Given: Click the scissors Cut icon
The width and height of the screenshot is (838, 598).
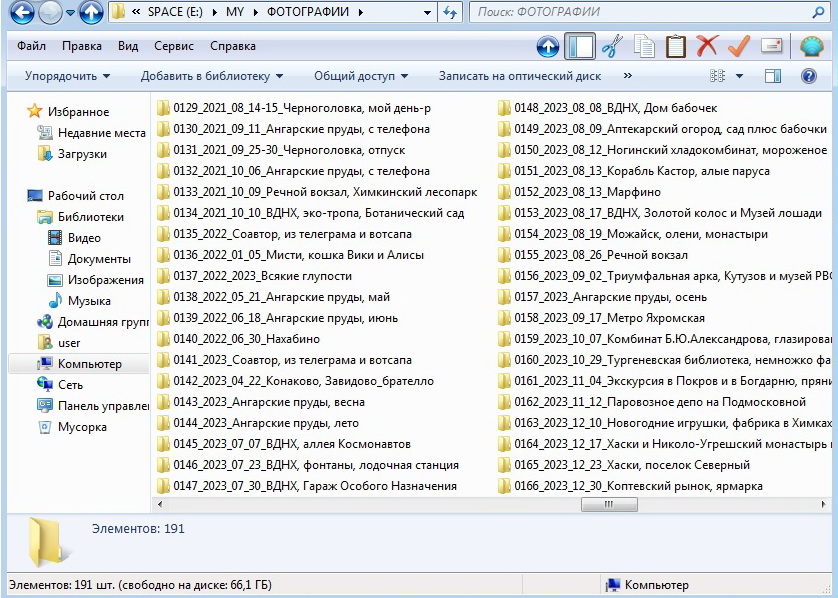Looking at the screenshot, I should [x=612, y=46].
